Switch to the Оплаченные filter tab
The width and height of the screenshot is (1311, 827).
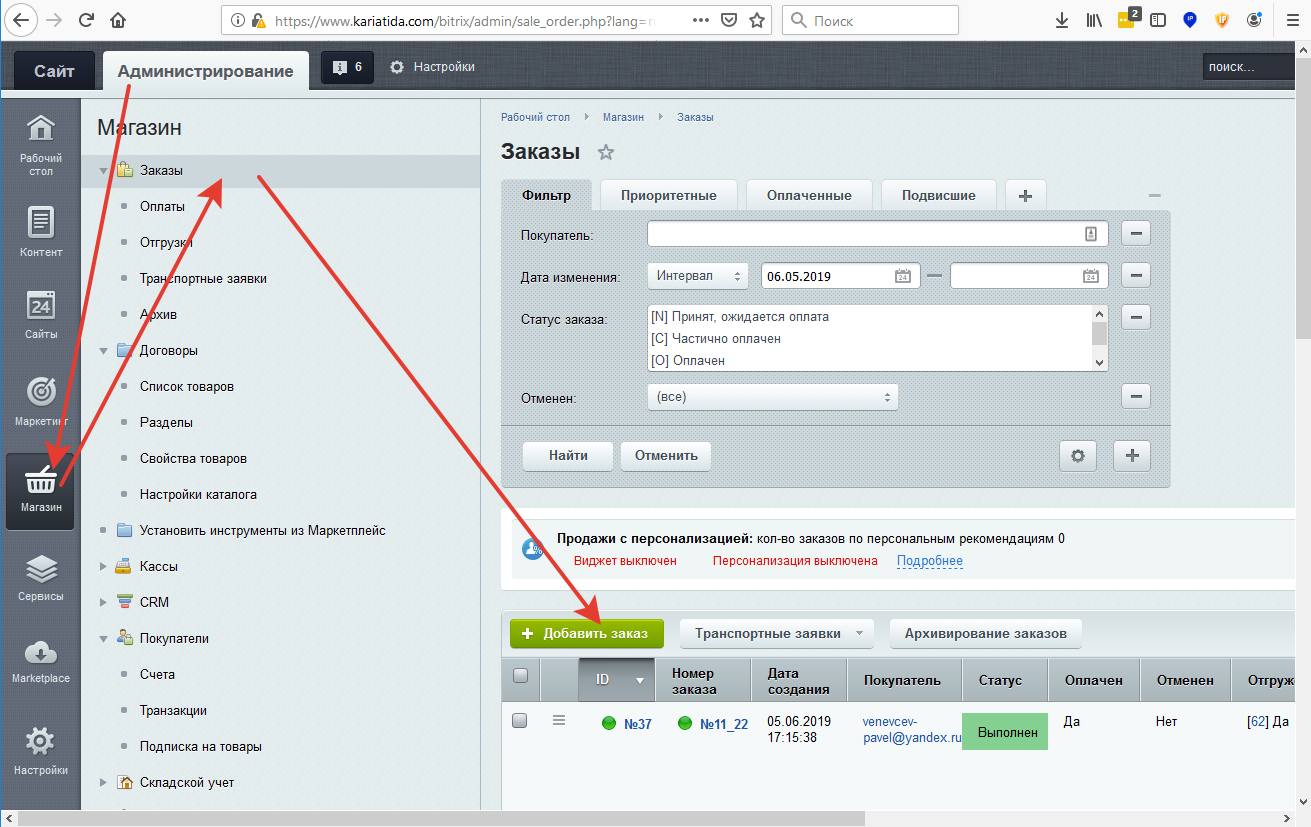tap(808, 195)
